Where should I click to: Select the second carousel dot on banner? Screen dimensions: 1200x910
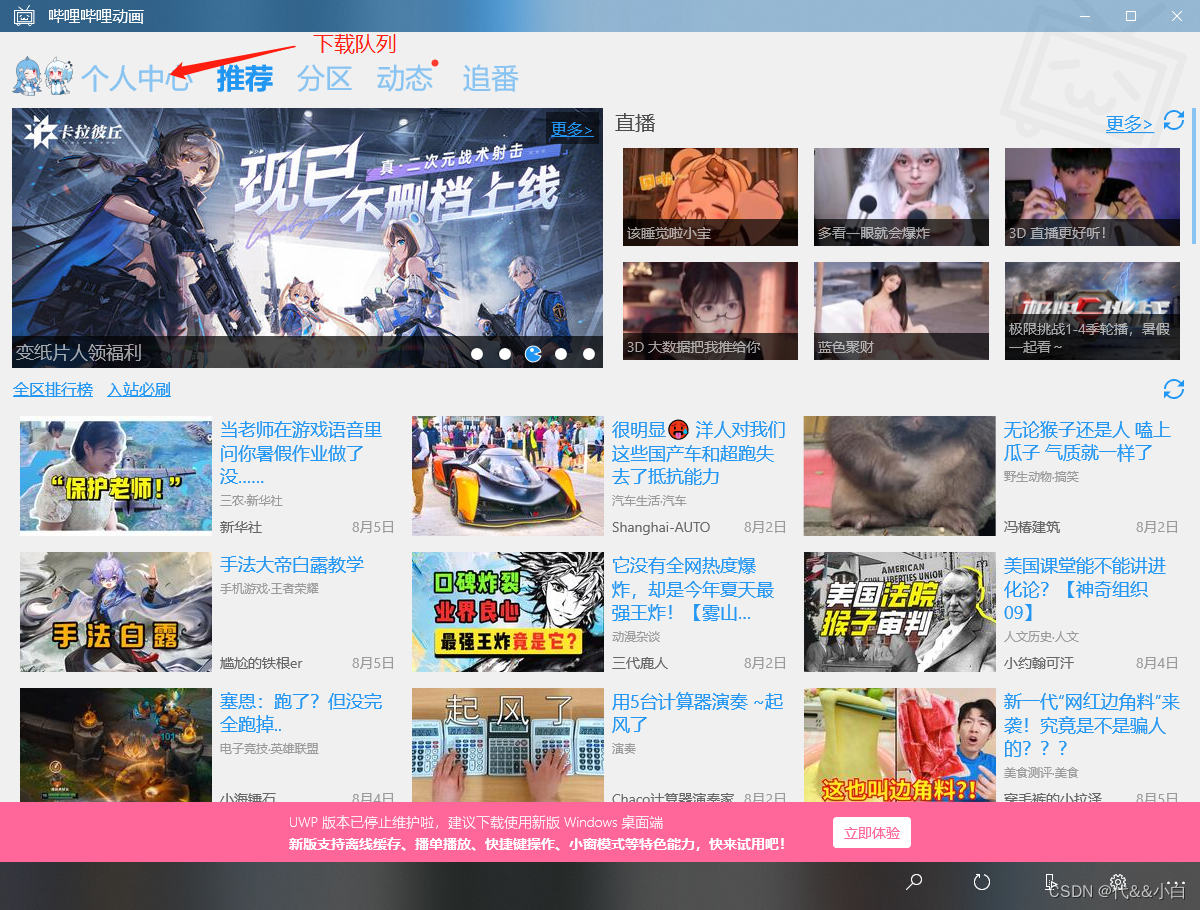point(505,353)
